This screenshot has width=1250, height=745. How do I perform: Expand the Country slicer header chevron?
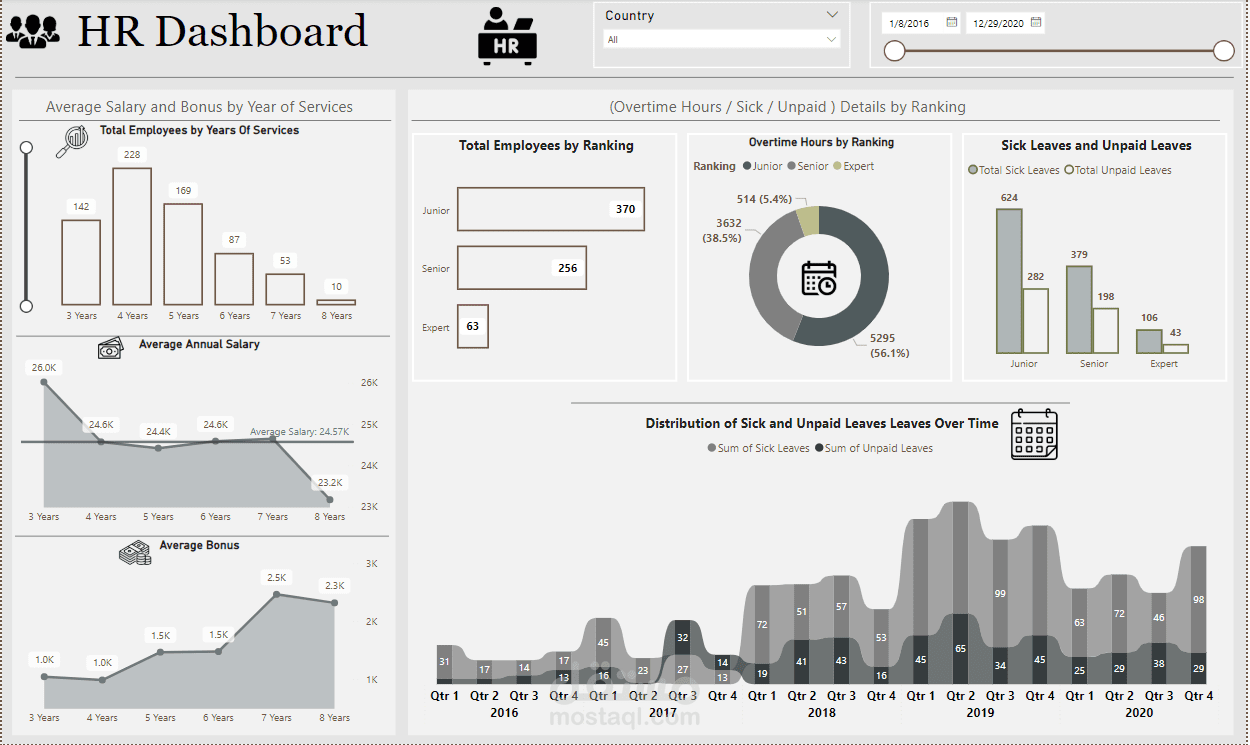pyautogui.click(x=830, y=13)
